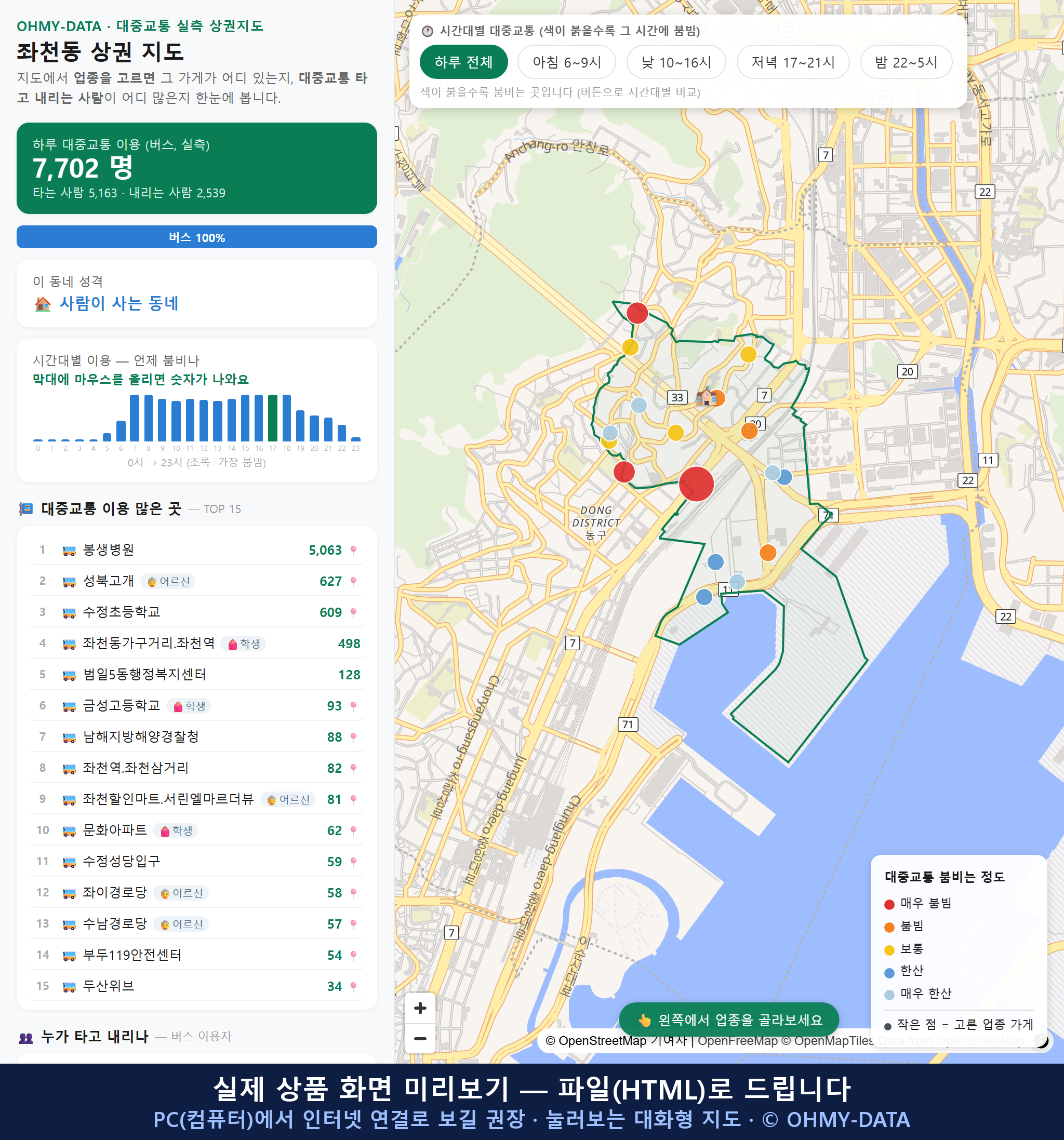
Task: Click the largest red circle on the map
Action: pyautogui.click(x=696, y=484)
